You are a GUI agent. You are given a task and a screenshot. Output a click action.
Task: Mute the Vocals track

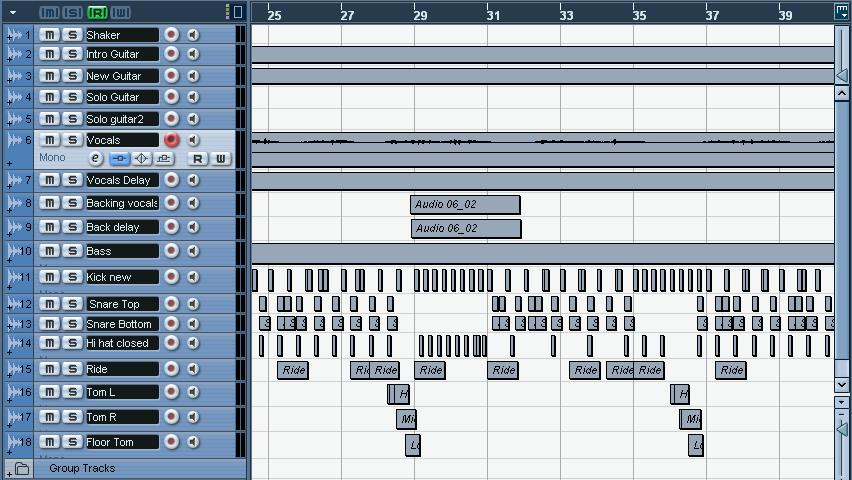(49, 140)
